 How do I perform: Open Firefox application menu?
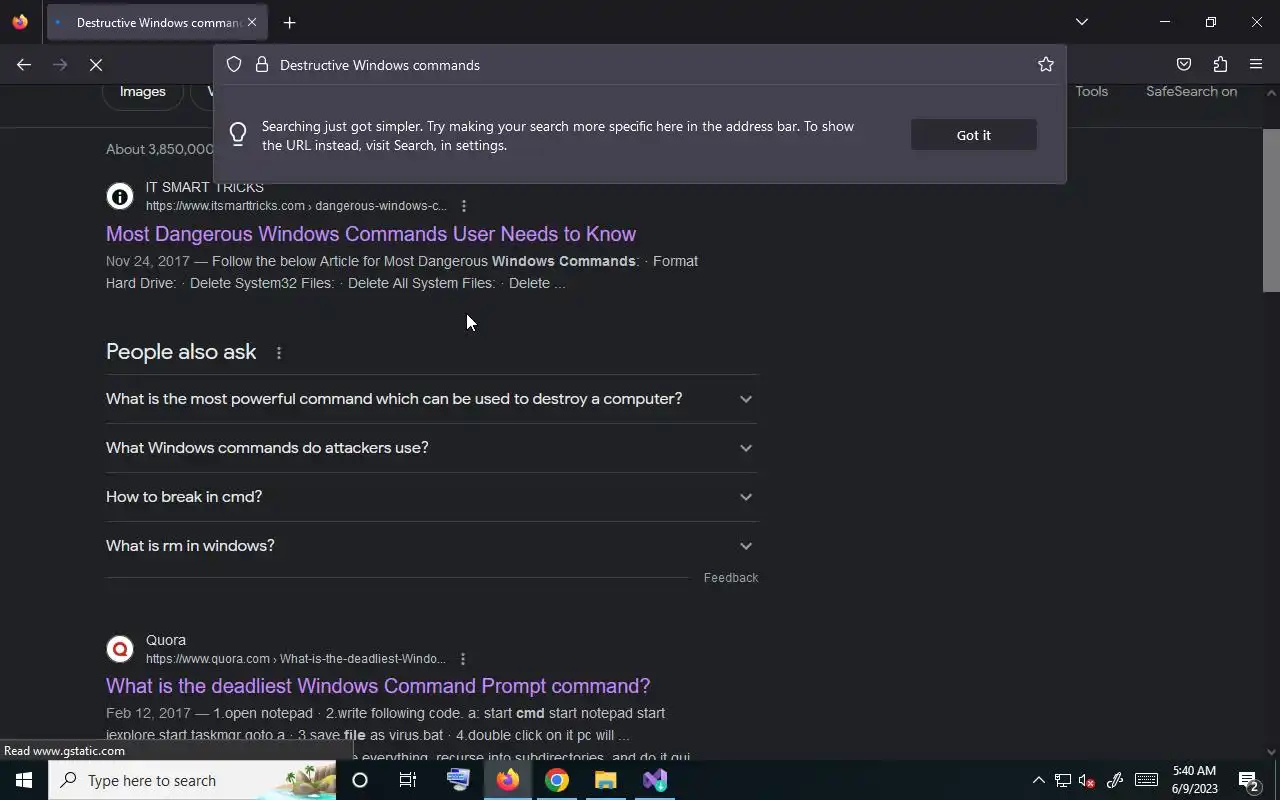pyautogui.click(x=1256, y=65)
